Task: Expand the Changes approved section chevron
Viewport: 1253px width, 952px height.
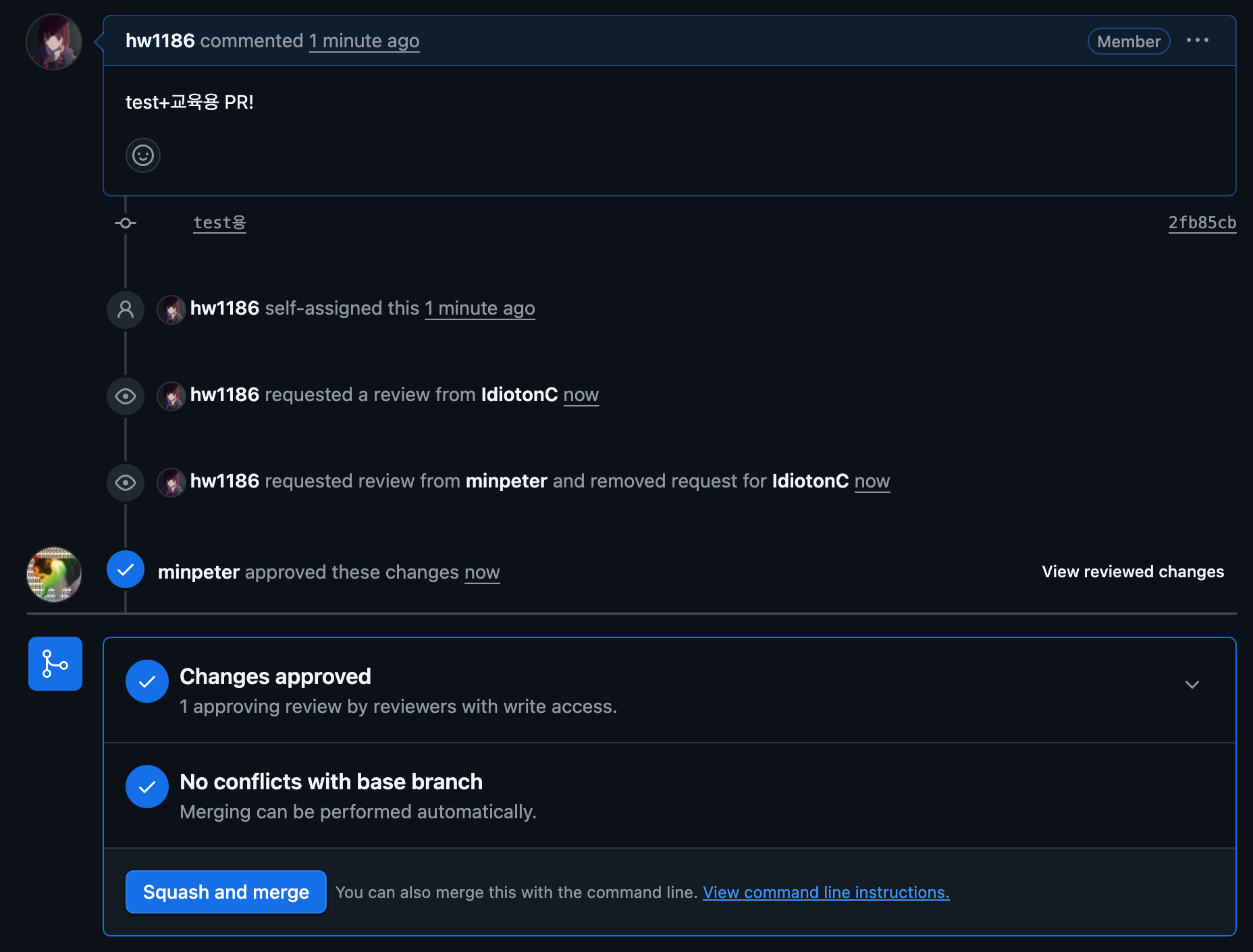Action: (x=1192, y=685)
